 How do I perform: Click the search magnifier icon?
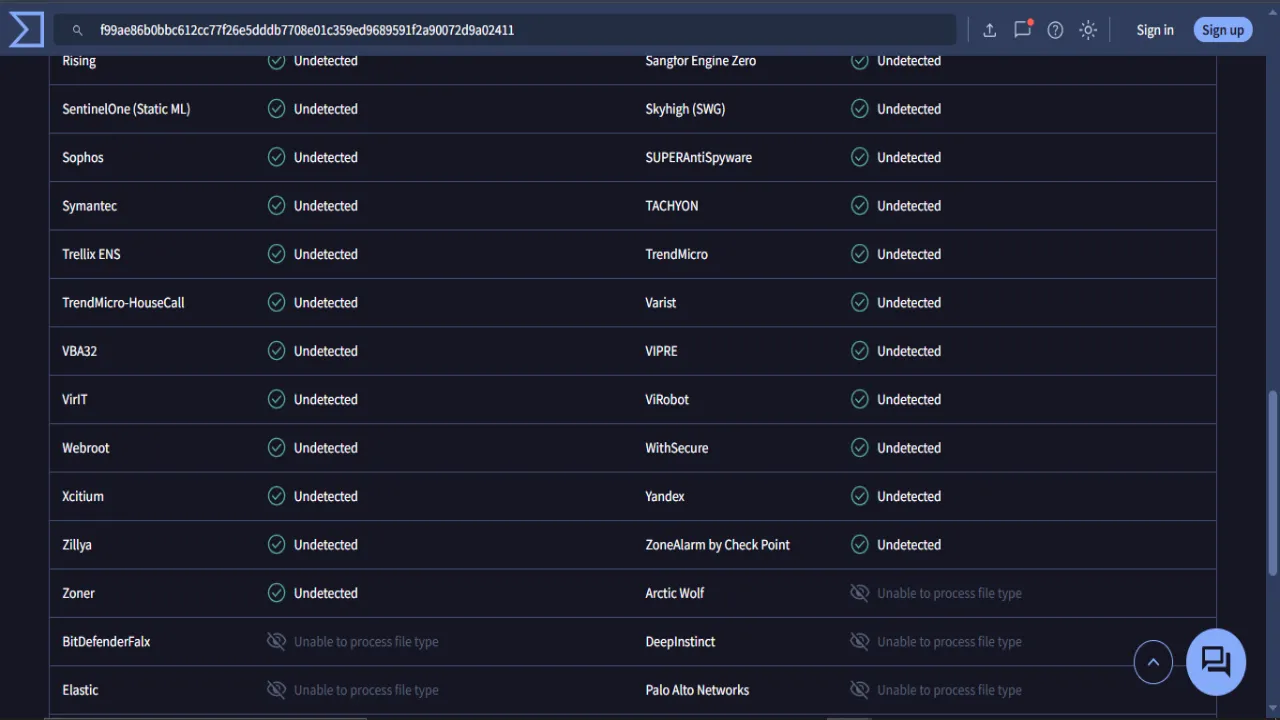[x=77, y=30]
